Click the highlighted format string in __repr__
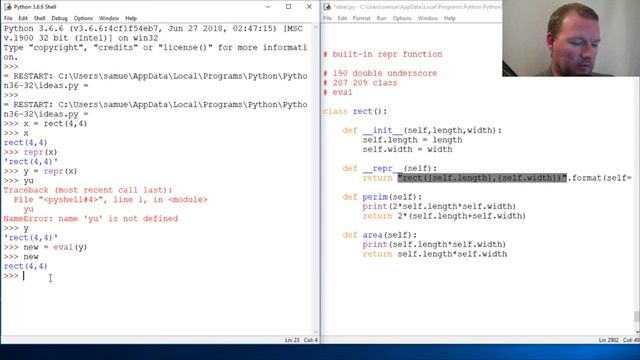 482,178
